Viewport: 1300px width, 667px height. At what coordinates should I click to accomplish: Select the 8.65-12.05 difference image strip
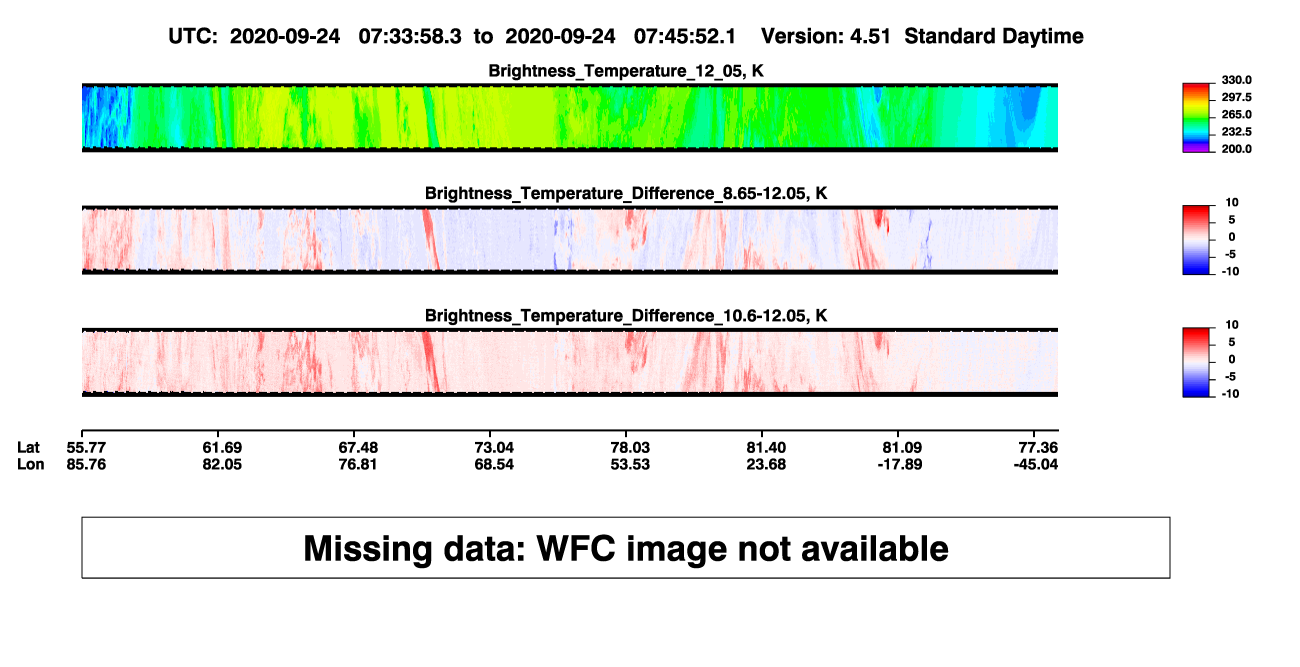point(570,240)
